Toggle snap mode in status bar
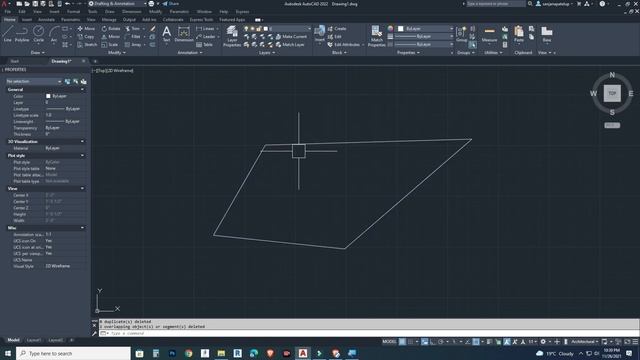 click(x=411, y=342)
